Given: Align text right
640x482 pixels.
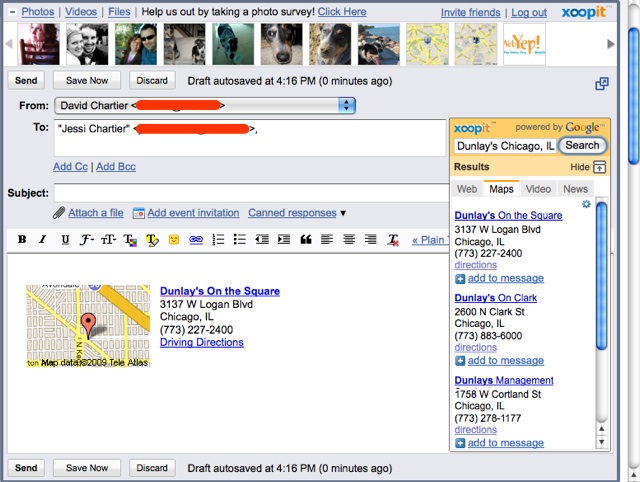Looking at the screenshot, I should [371, 240].
